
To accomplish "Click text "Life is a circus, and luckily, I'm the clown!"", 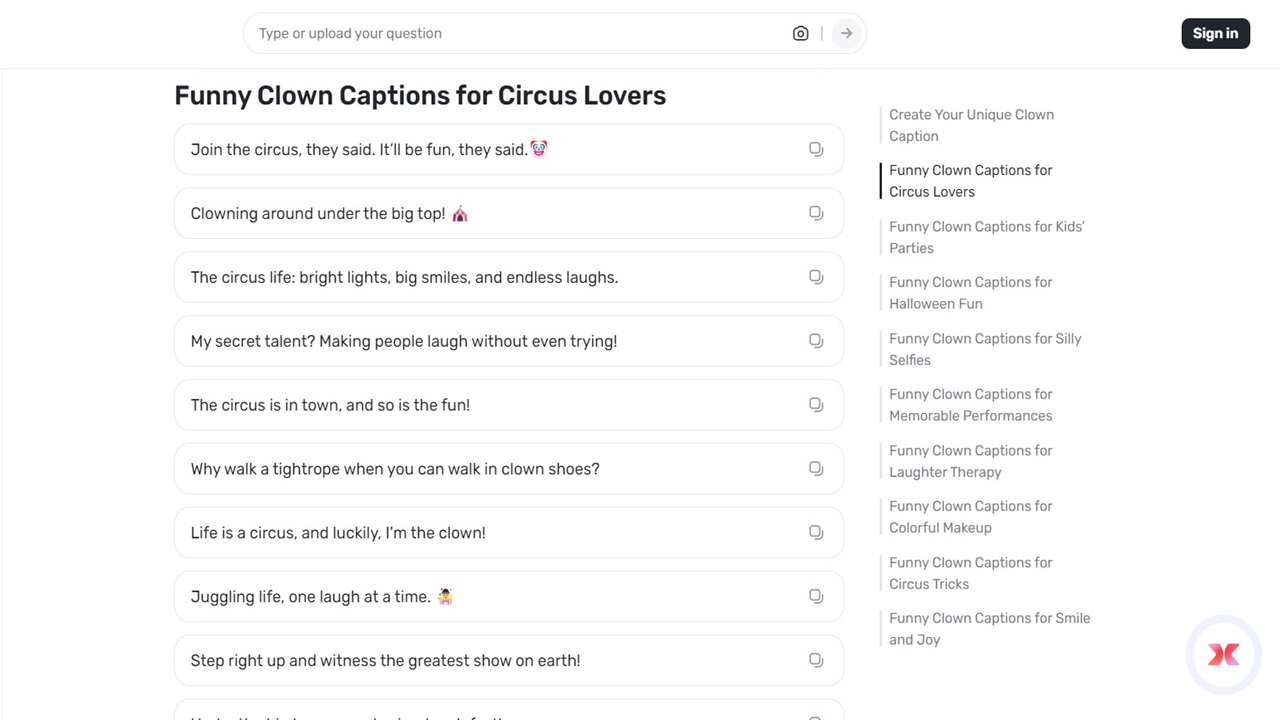I will click(338, 533).
